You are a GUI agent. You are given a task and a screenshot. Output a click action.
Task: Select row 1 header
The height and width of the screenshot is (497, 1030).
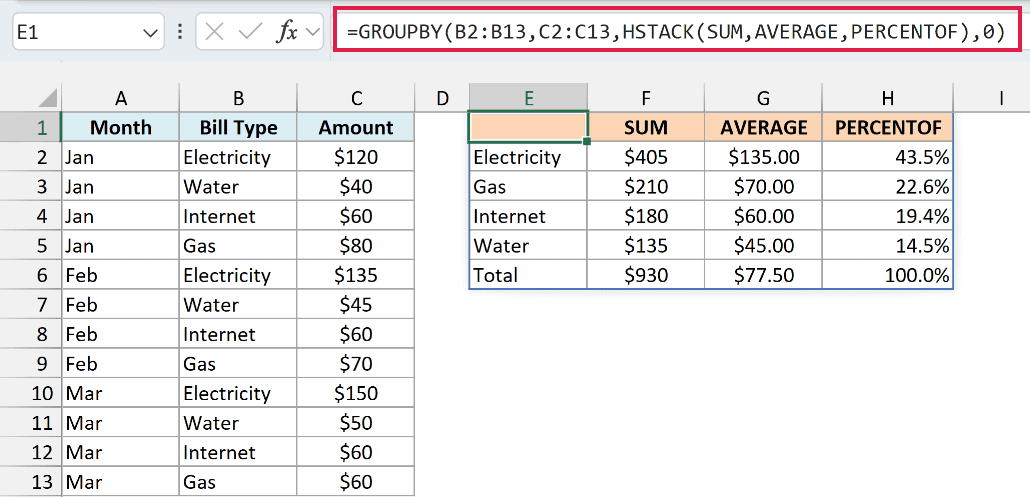(30, 127)
